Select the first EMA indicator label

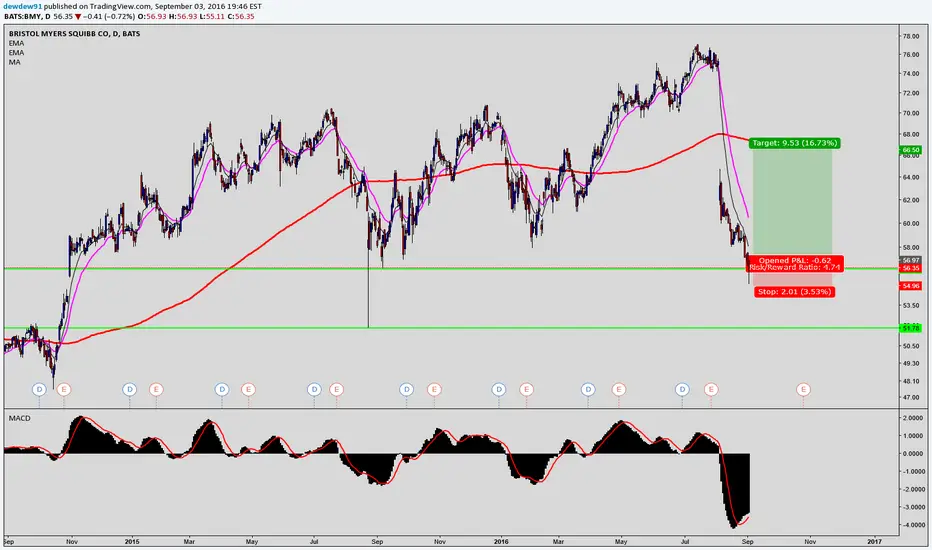[x=17, y=43]
